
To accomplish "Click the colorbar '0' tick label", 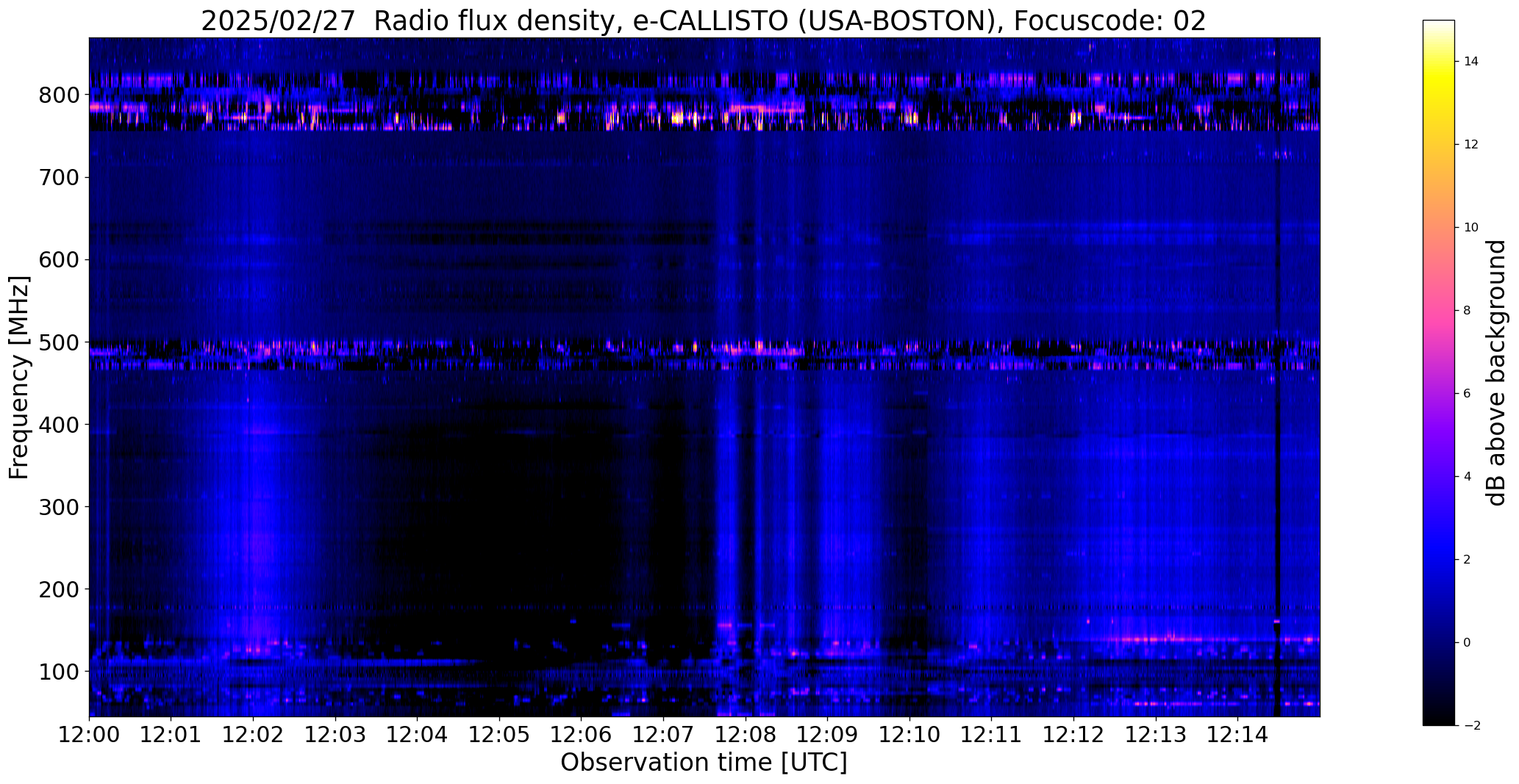I will pyautogui.click(x=1468, y=643).
